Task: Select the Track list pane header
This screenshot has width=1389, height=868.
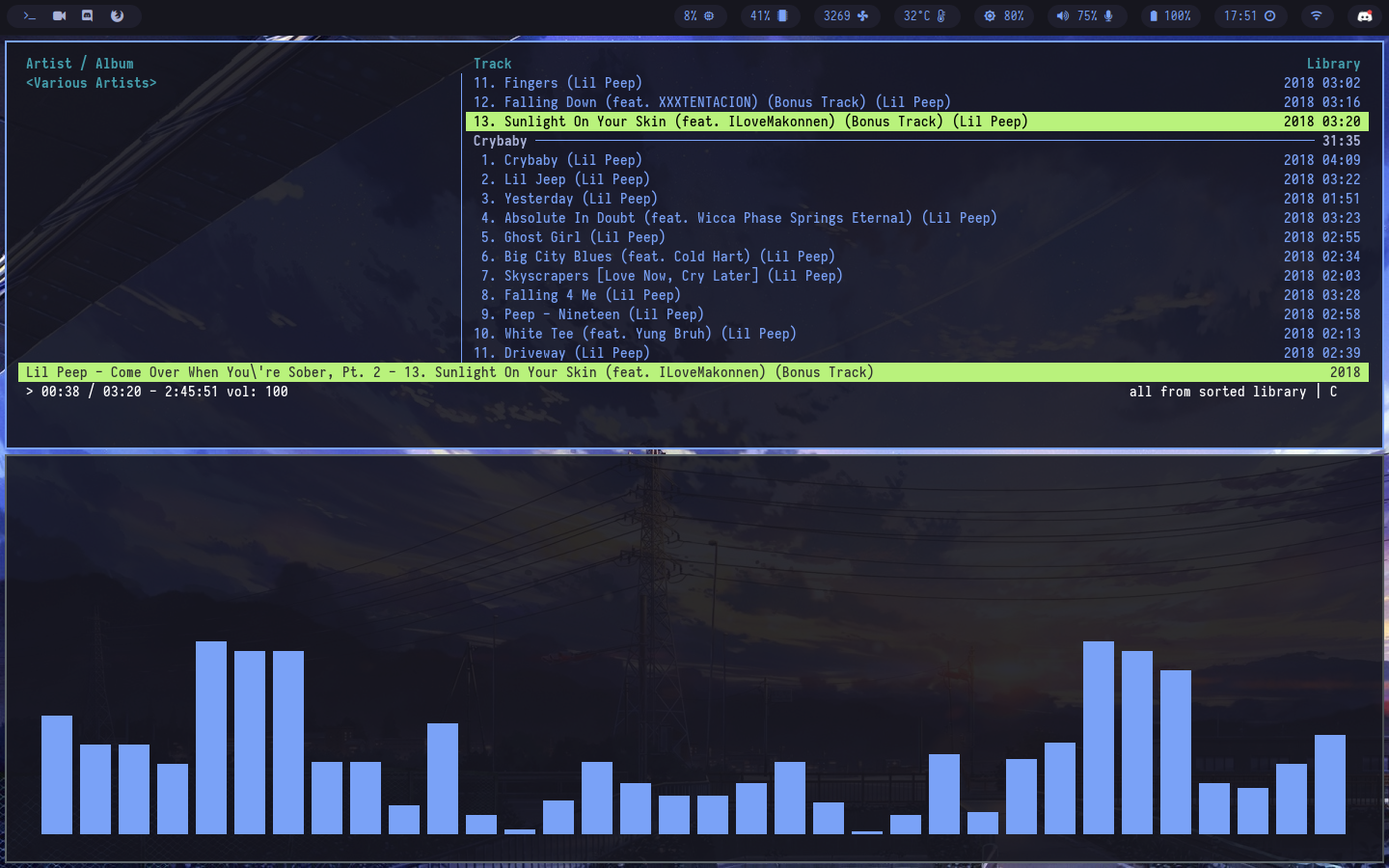Action: click(x=492, y=63)
